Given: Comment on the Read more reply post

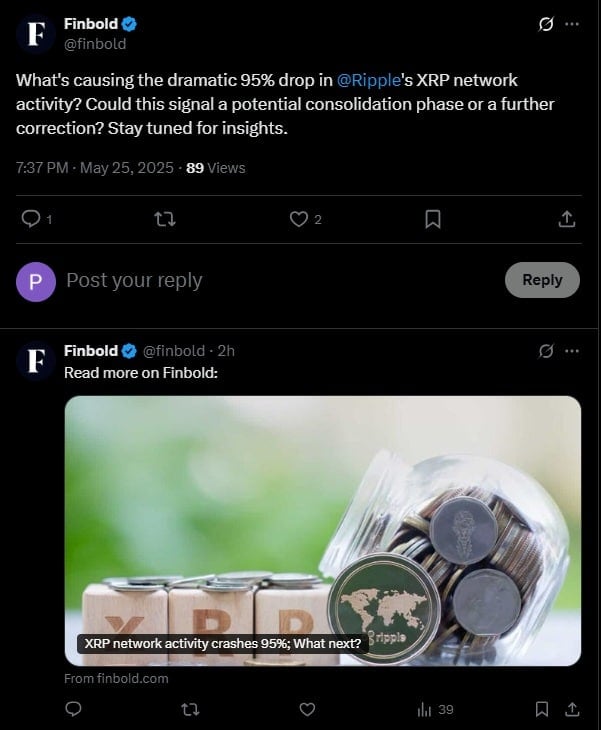Looking at the screenshot, I should (73, 709).
